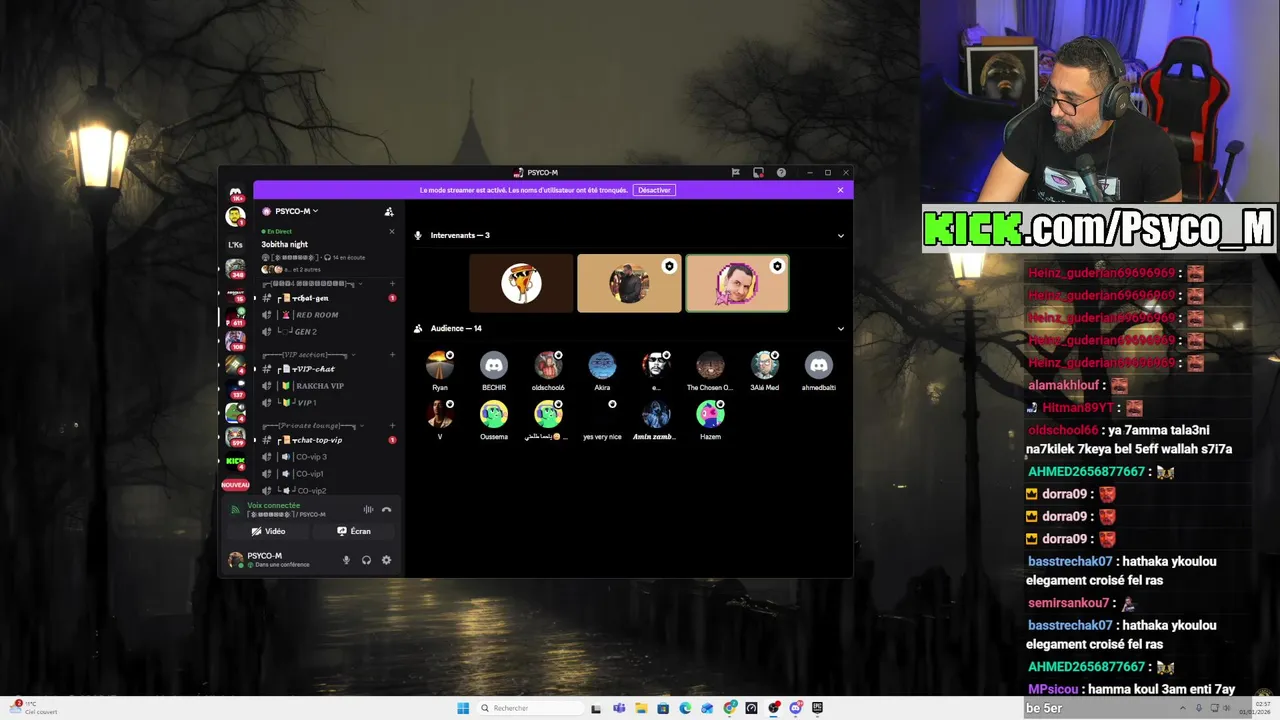1280x720 pixels.
Task: Join the GEN 2 voice channel
Action: pos(328,332)
